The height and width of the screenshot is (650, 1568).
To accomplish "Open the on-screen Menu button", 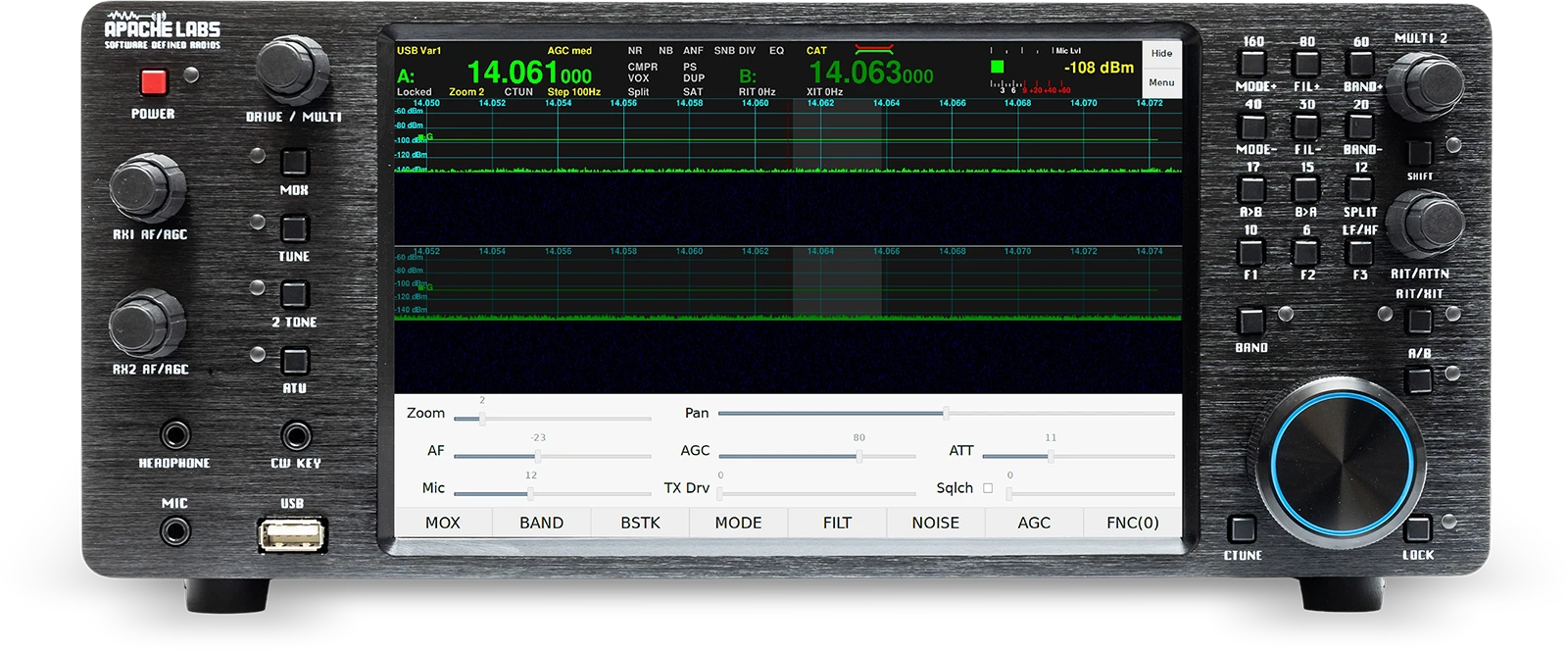I will click(x=1161, y=83).
